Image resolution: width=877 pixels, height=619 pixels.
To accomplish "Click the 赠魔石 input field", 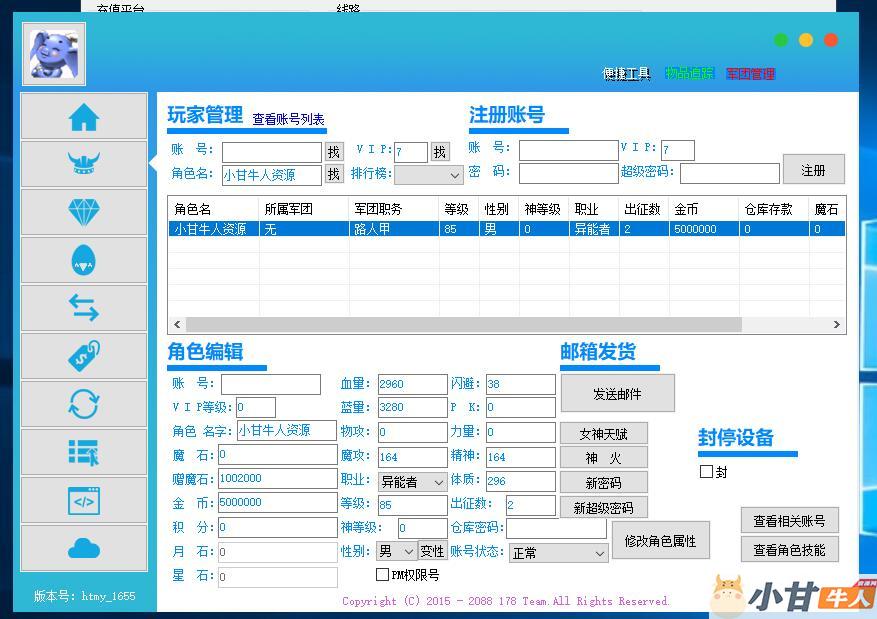I will pyautogui.click(x=277, y=479).
